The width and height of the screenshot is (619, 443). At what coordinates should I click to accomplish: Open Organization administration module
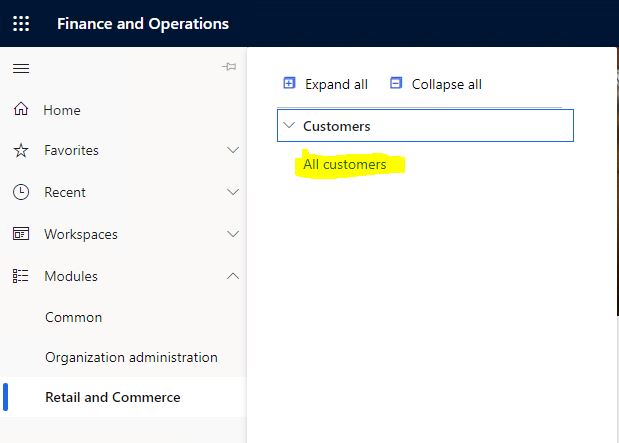[x=131, y=357]
